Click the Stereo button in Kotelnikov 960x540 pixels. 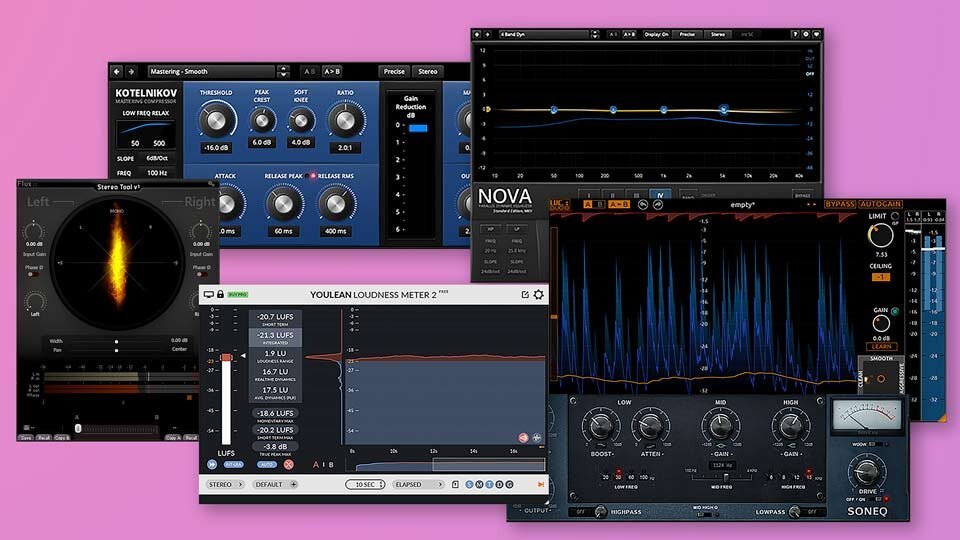427,72
